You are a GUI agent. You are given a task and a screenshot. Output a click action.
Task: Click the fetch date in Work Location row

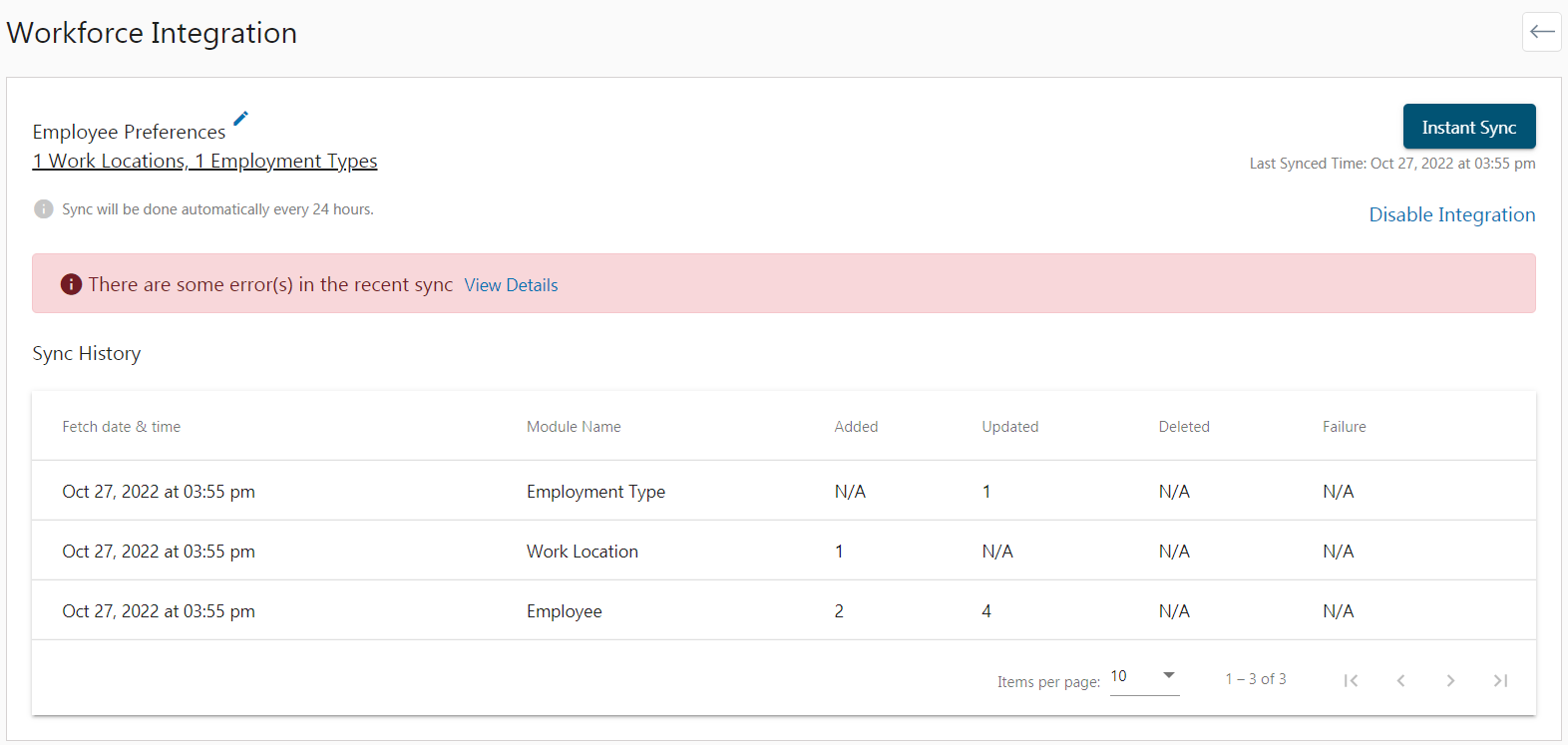[x=159, y=552]
